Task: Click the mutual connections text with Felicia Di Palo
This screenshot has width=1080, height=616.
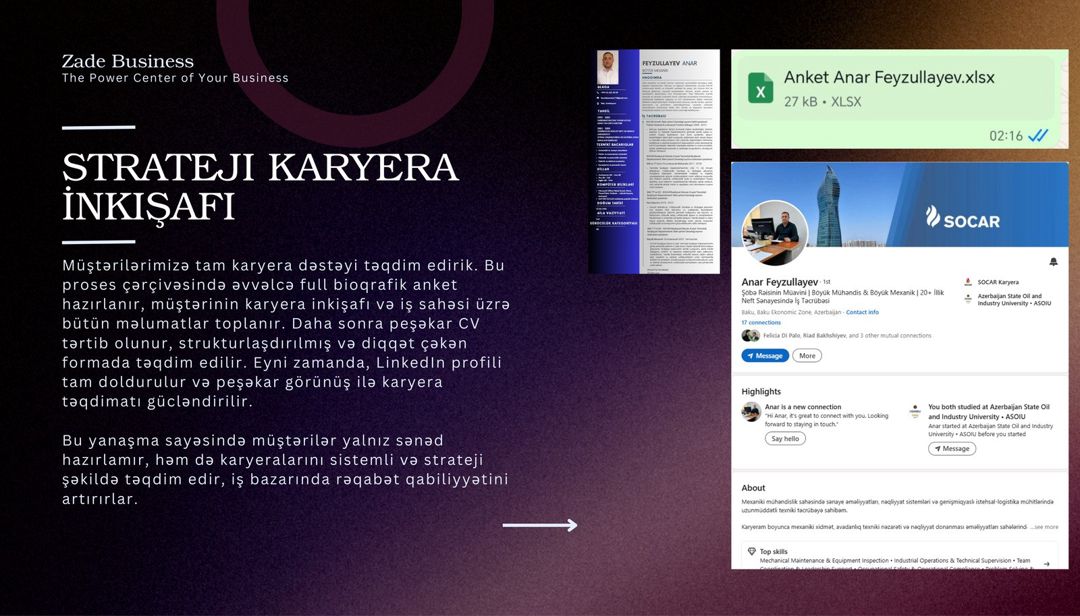Action: (x=847, y=336)
